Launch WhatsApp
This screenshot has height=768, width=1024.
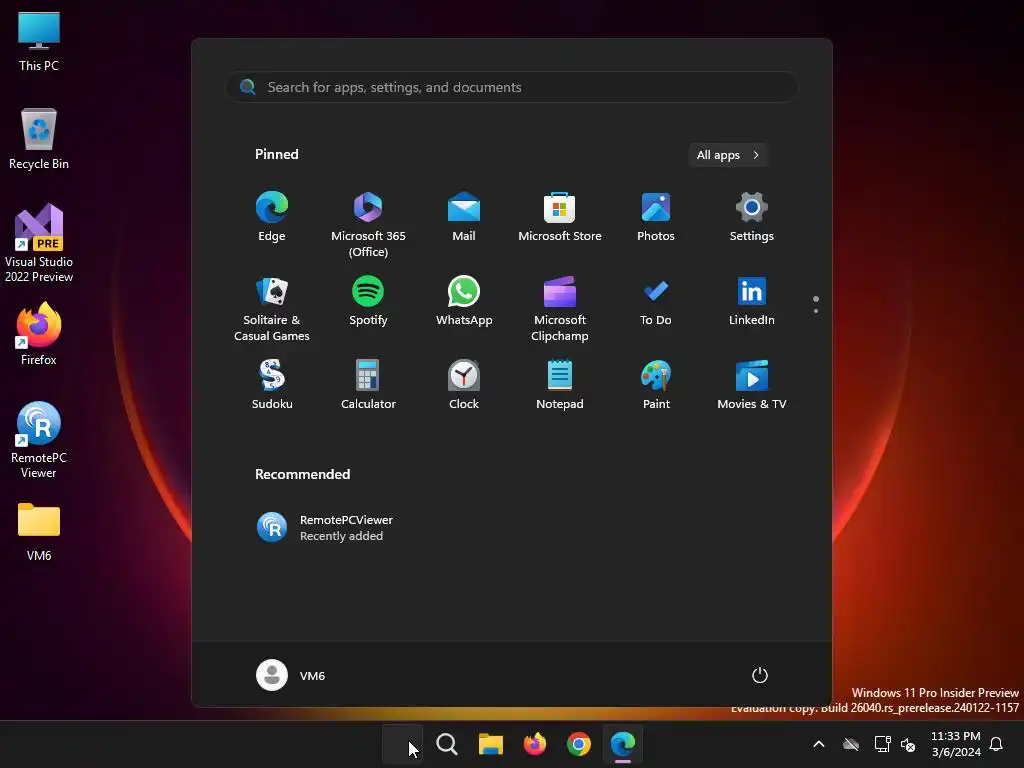click(464, 302)
